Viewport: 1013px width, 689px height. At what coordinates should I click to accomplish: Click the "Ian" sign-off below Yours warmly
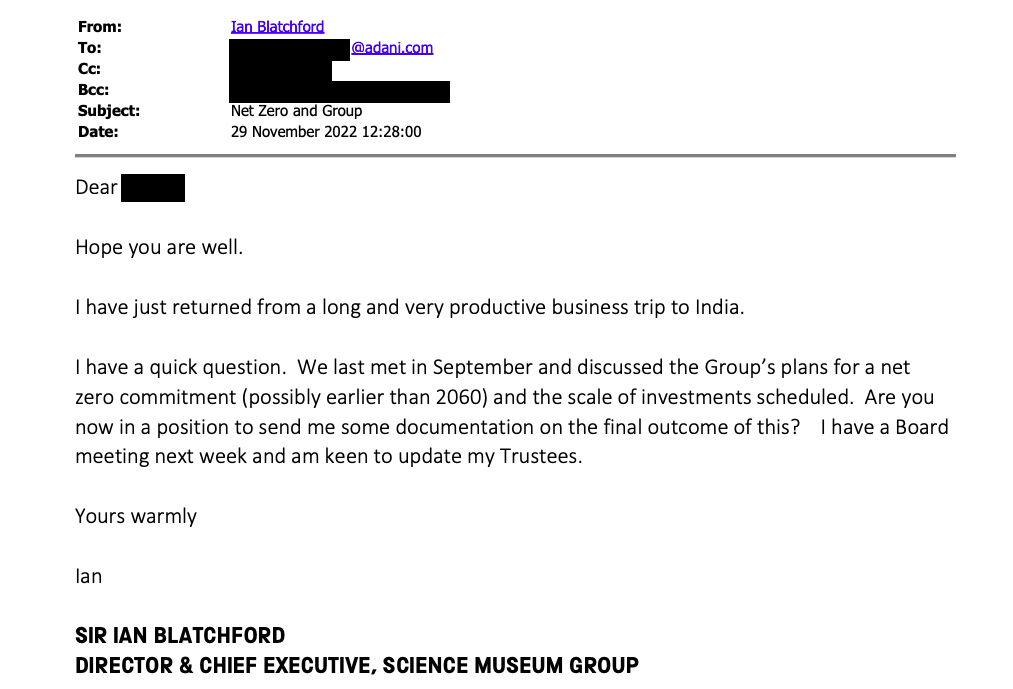point(89,576)
